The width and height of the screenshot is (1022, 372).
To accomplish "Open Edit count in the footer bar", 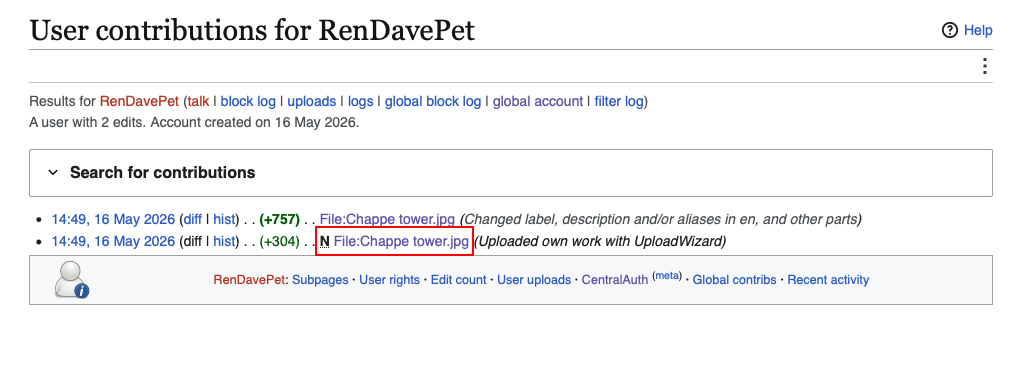I will tap(459, 280).
